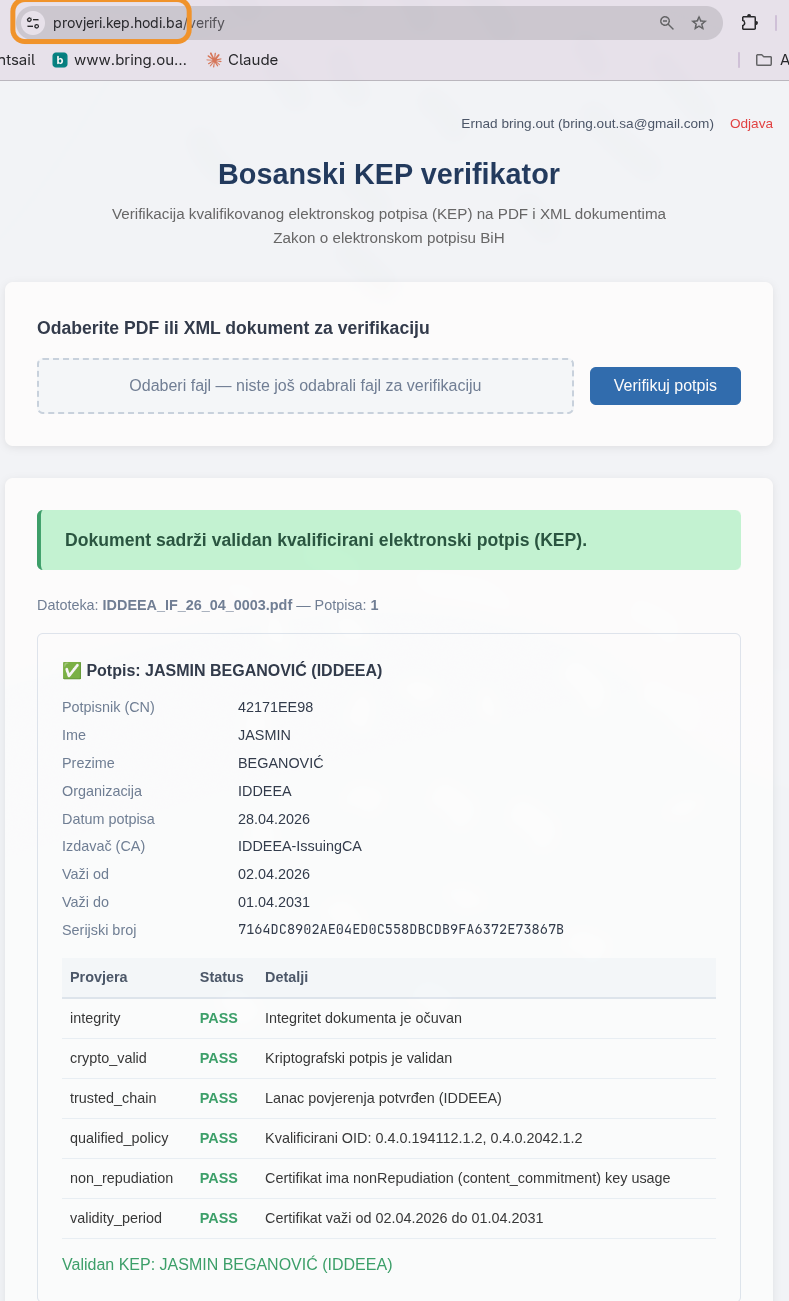789x1301 pixels.
Task: Click the Organizacija value IDDEEA
Action: coord(265,791)
